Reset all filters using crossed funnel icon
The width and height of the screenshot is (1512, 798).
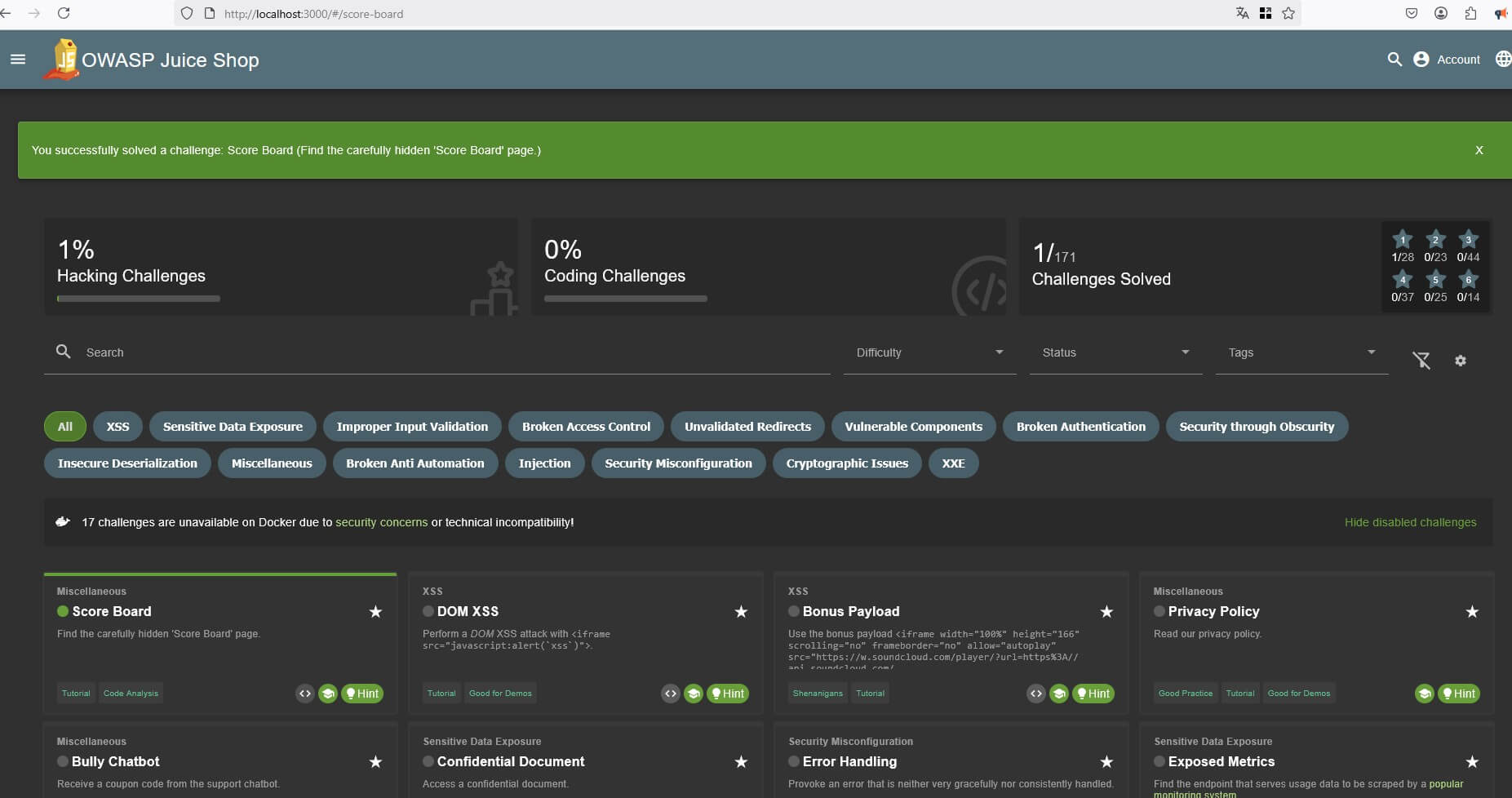[x=1421, y=361]
